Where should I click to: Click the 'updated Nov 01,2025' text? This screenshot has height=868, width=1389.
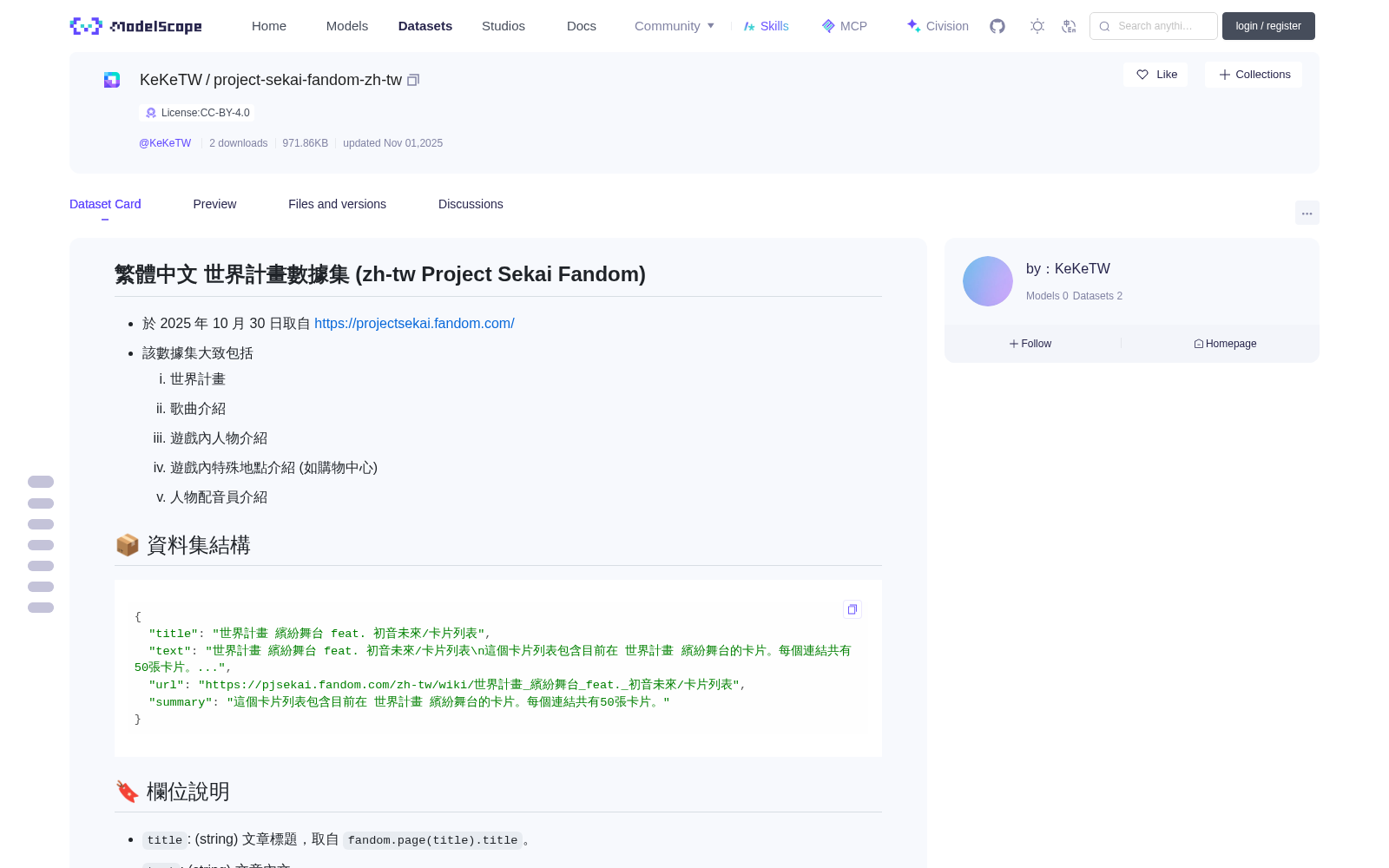pyautogui.click(x=392, y=143)
